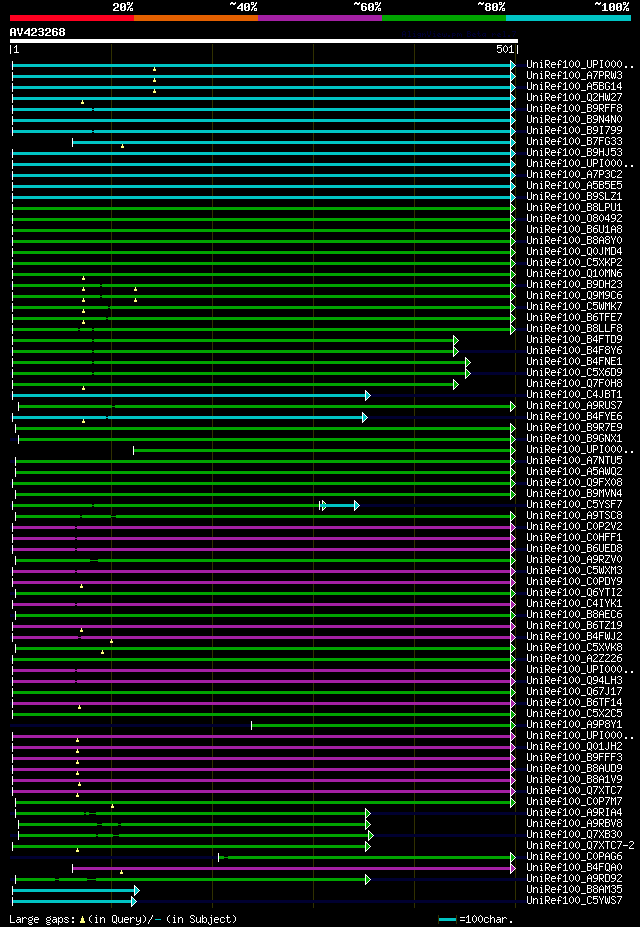Click the red 20% identity legend segment
Image resolution: width=640 pixels, height=927 pixels.
coord(72,18)
